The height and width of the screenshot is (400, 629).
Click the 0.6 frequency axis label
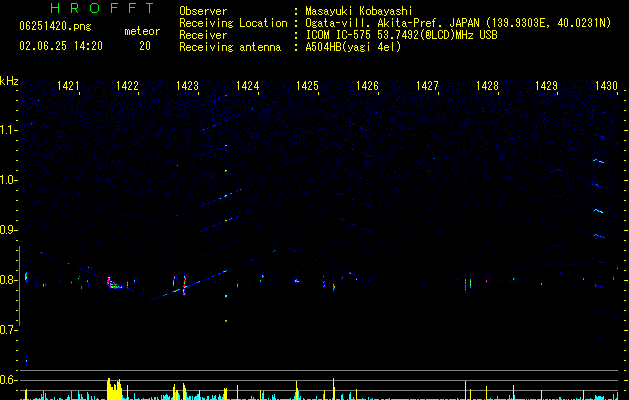click(8, 380)
